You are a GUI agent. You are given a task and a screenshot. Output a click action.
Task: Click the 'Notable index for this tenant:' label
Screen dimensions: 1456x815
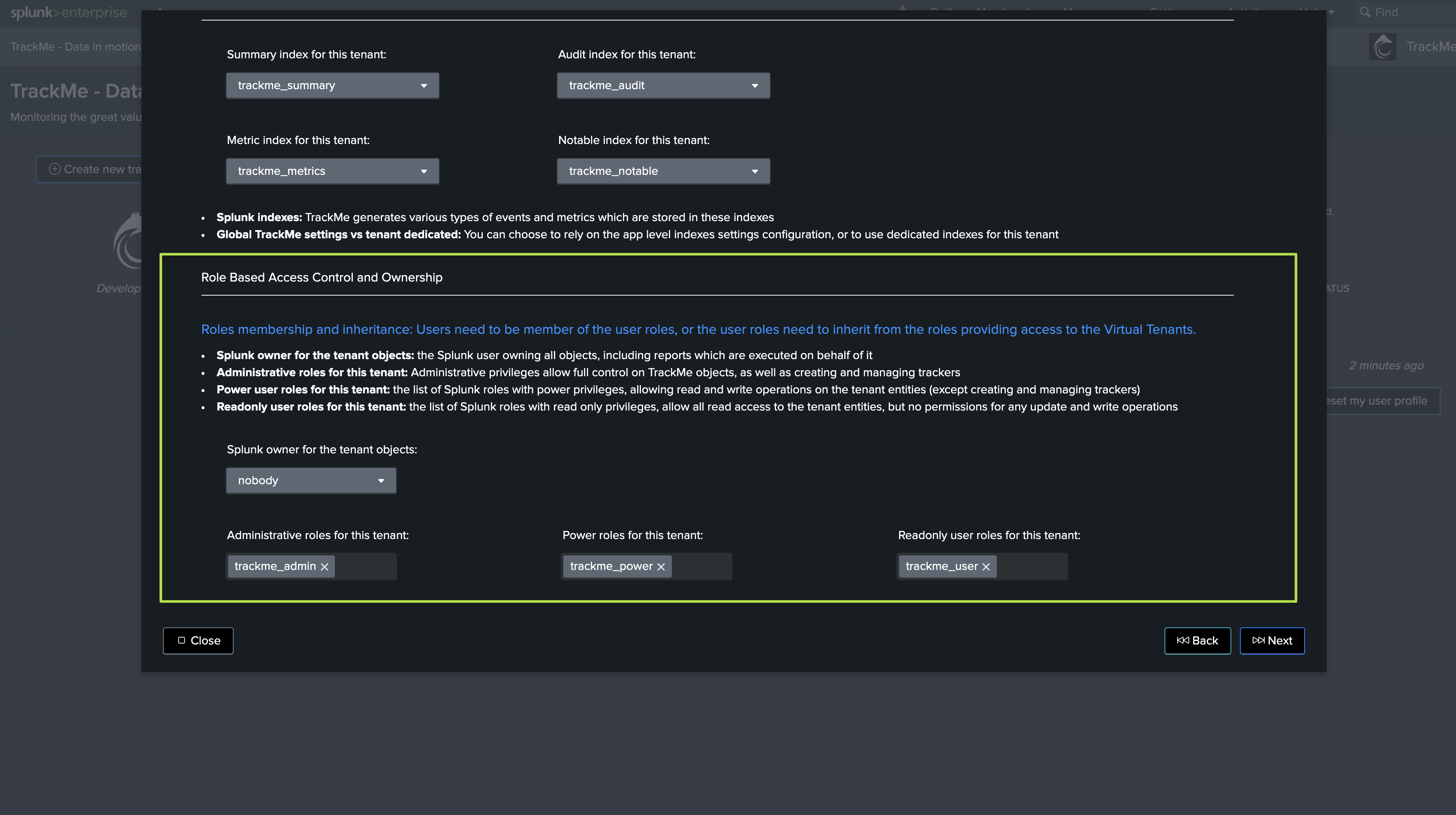coord(634,140)
